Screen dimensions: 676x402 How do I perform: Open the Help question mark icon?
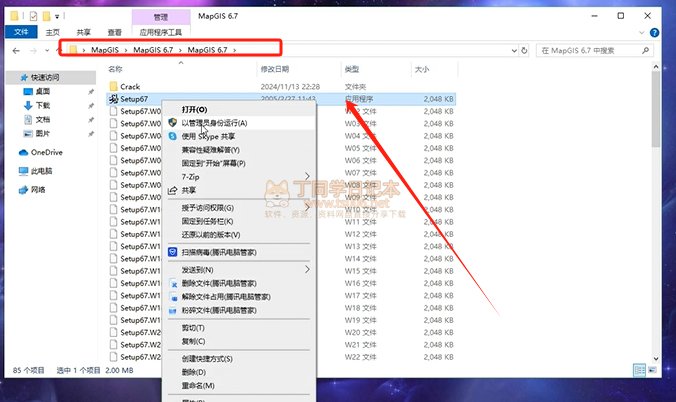click(654, 33)
